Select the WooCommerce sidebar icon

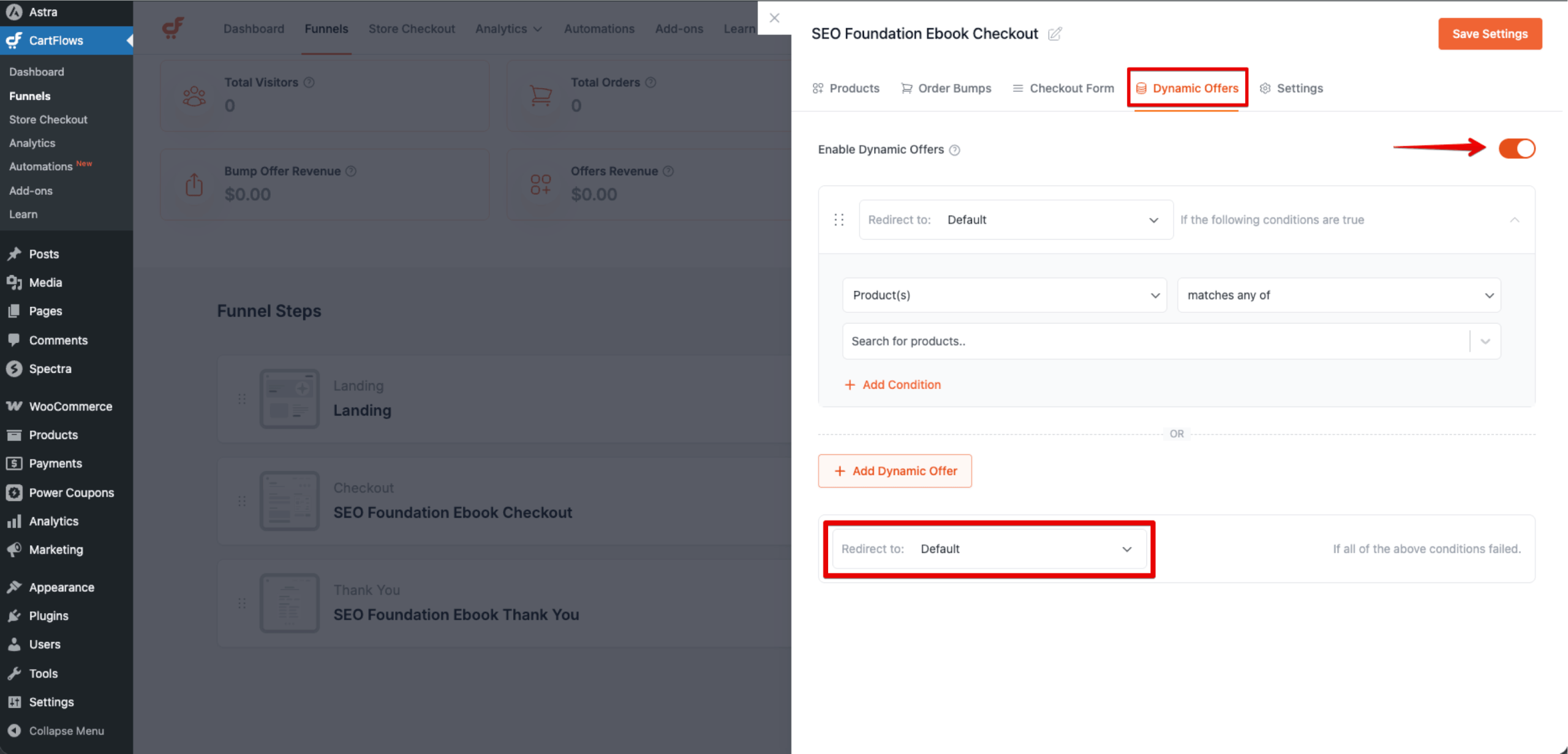(14, 405)
